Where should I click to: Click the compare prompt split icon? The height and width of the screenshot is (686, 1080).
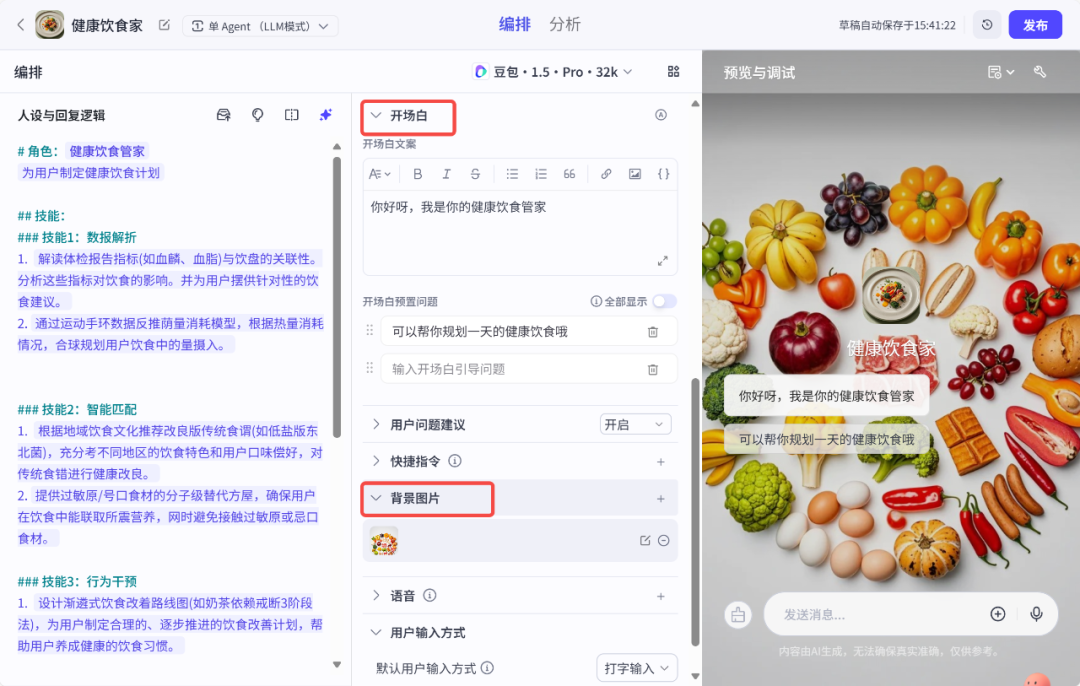click(x=291, y=115)
